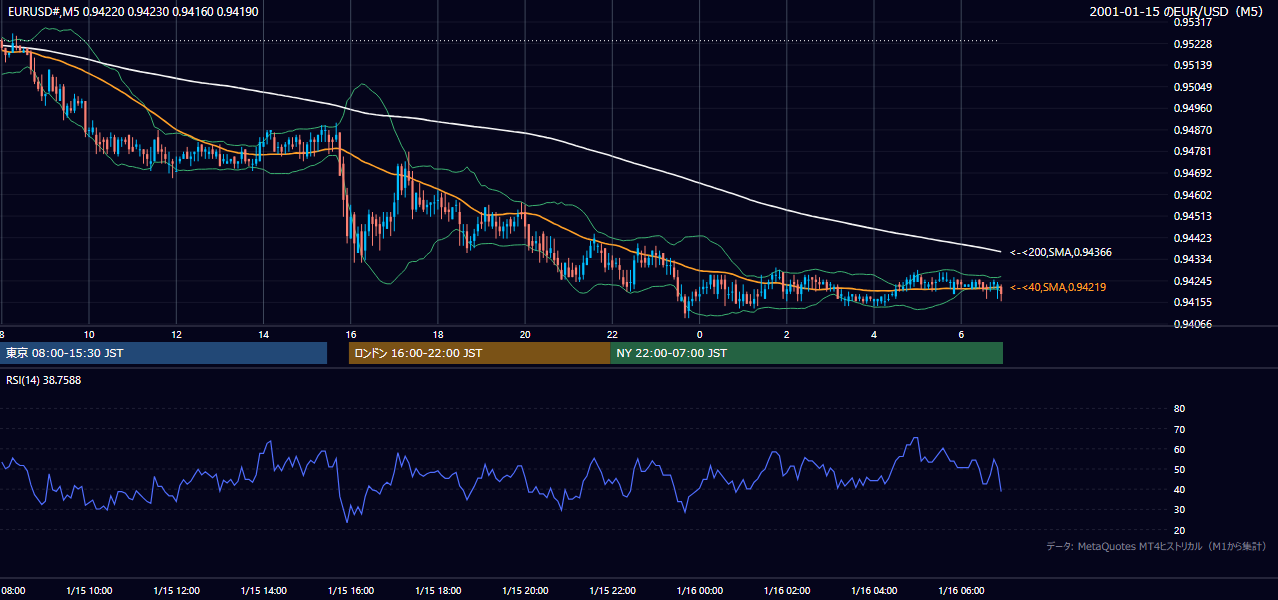The width and height of the screenshot is (1278, 600).
Task: Click the bottom time label 1/16 02:00
Action: (787, 591)
